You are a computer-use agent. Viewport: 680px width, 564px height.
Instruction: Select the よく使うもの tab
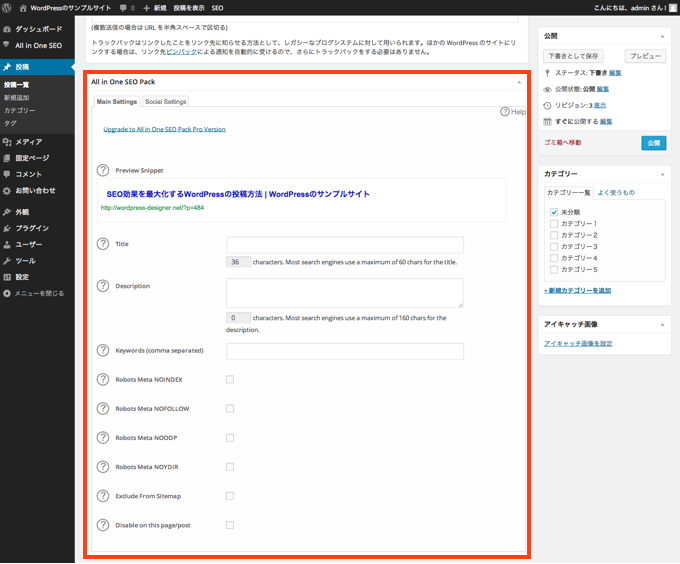coord(616,192)
